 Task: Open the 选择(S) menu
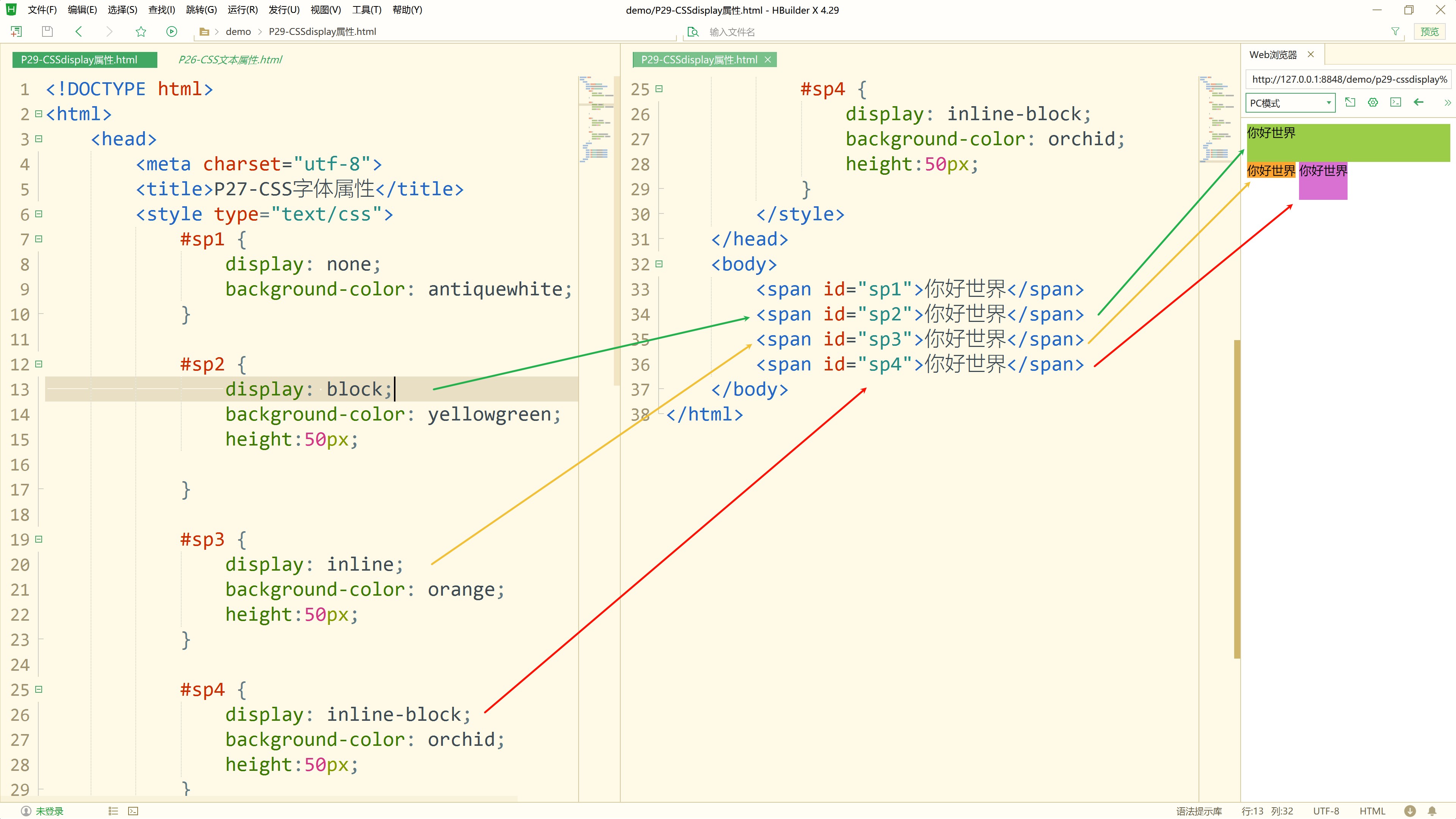[122, 9]
